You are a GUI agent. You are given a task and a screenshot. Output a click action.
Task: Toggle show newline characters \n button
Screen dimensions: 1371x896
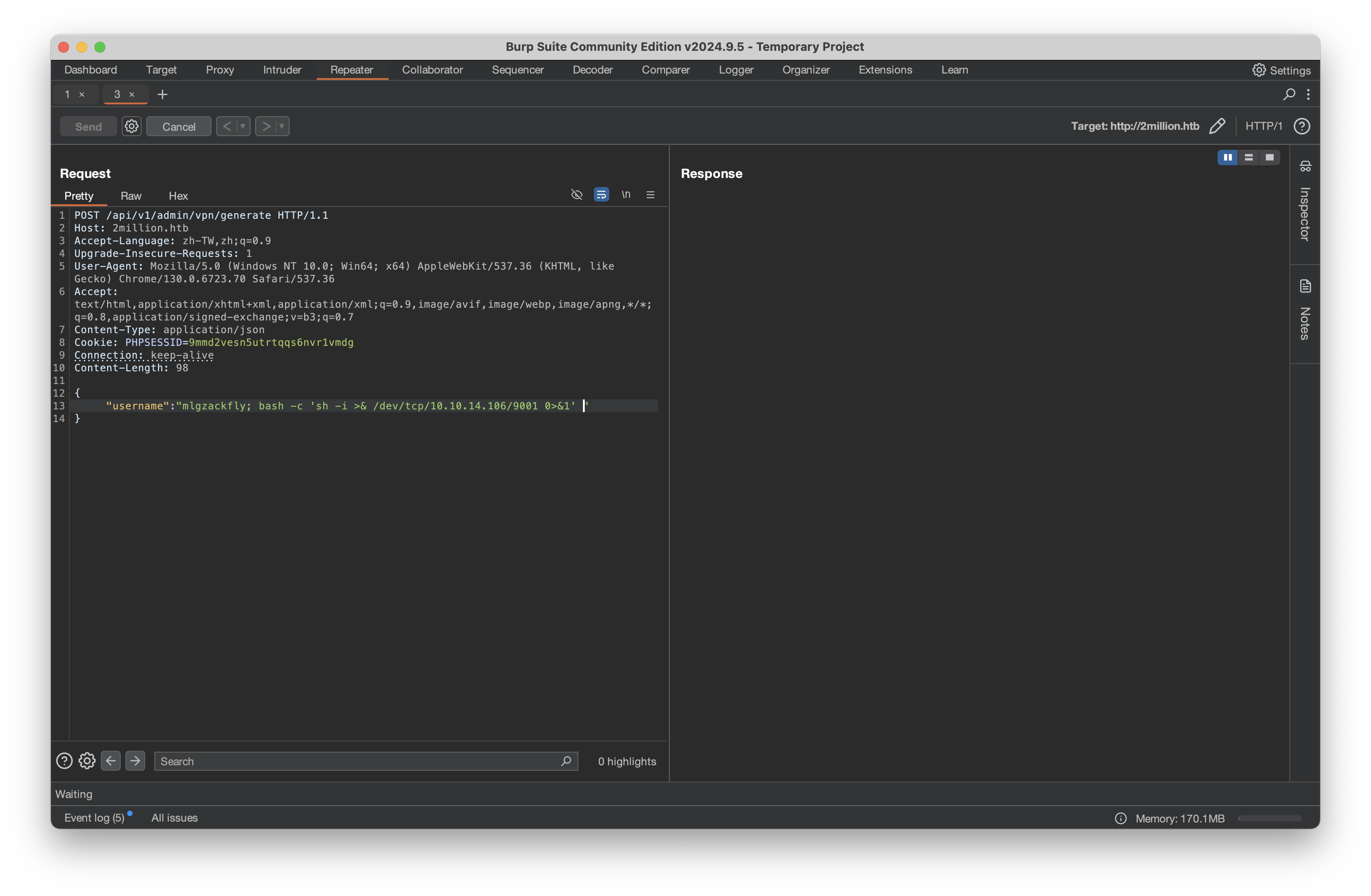click(x=626, y=195)
